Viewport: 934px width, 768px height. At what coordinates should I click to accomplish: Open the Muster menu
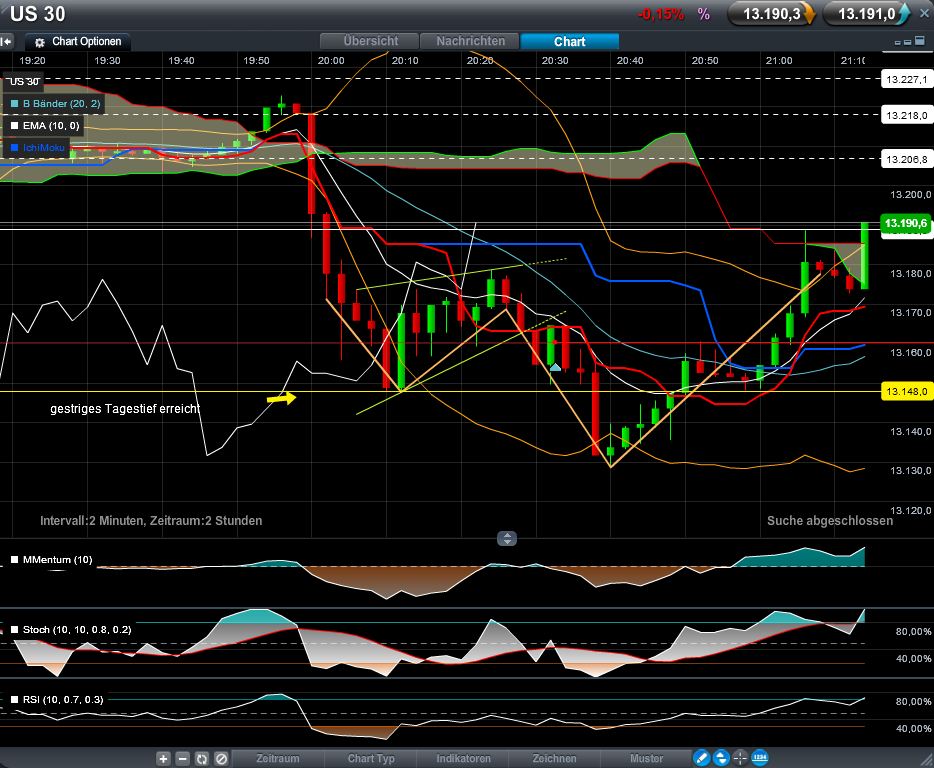coord(646,758)
